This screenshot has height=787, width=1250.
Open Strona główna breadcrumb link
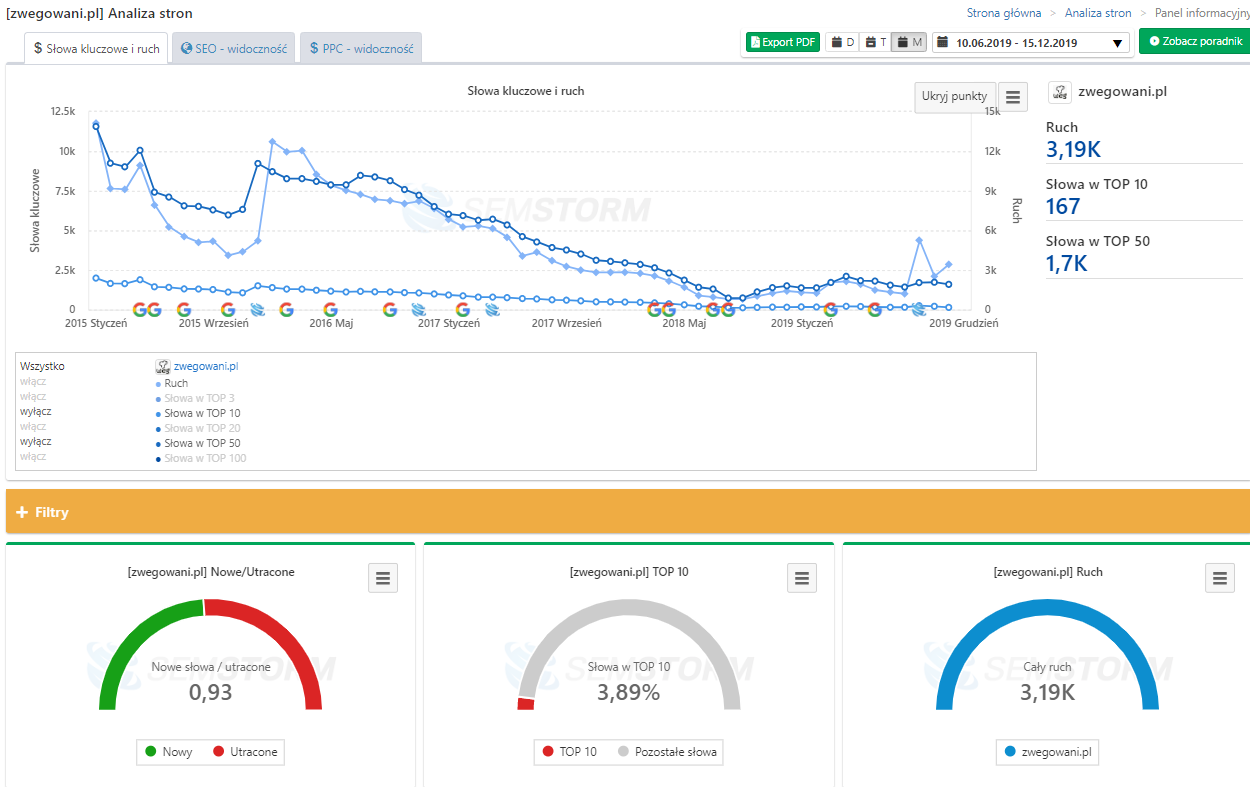[1003, 13]
